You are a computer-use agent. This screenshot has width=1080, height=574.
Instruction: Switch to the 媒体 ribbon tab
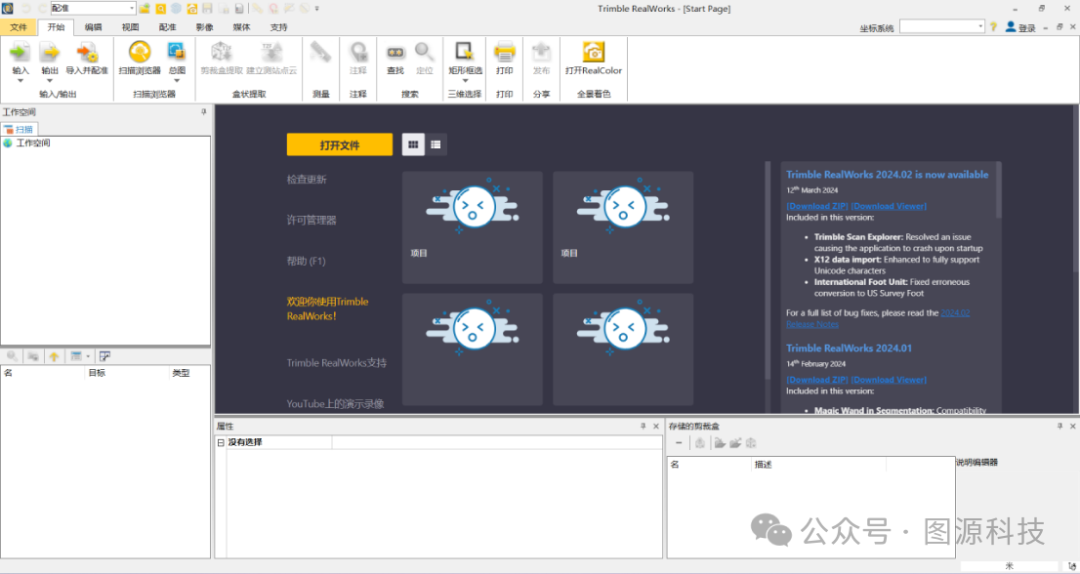(242, 27)
